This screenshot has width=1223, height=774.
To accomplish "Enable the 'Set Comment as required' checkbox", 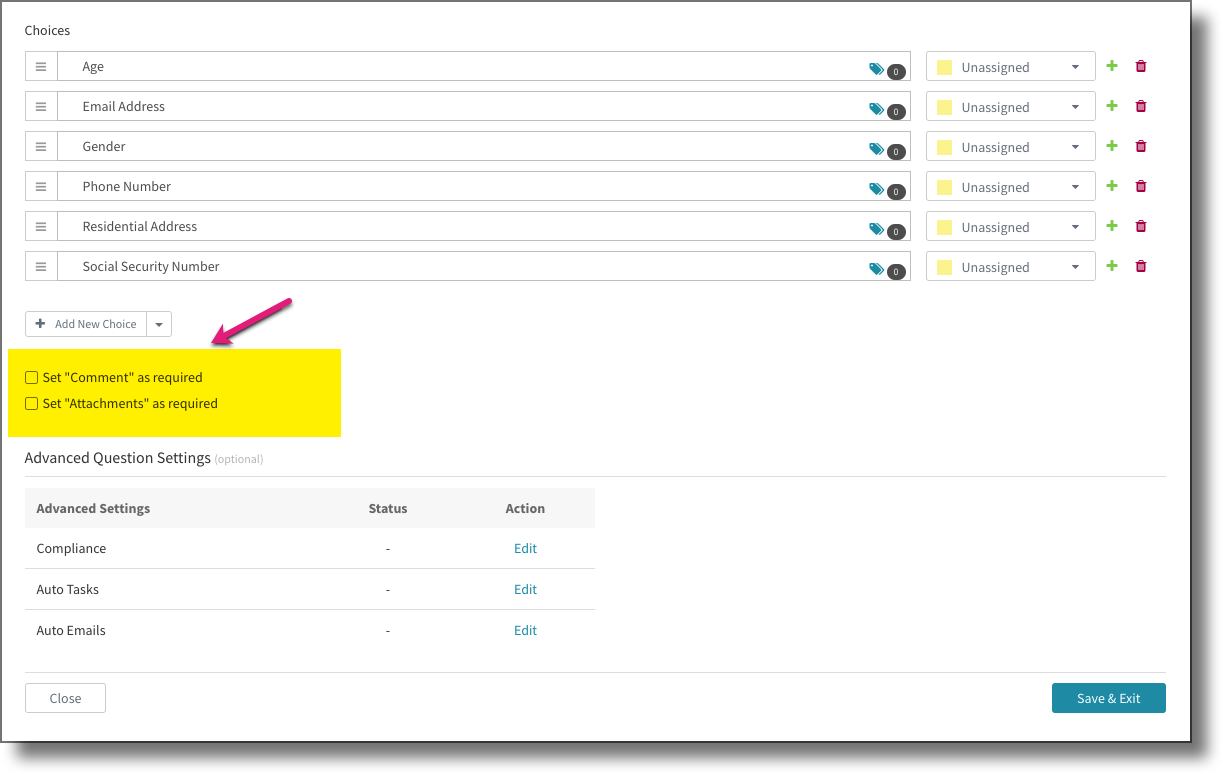I will (x=32, y=377).
